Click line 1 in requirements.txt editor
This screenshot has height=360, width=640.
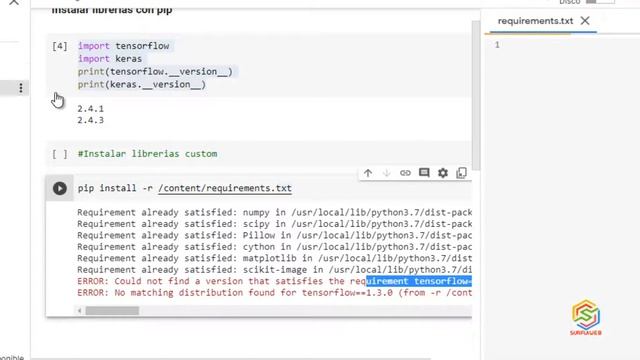point(497,44)
